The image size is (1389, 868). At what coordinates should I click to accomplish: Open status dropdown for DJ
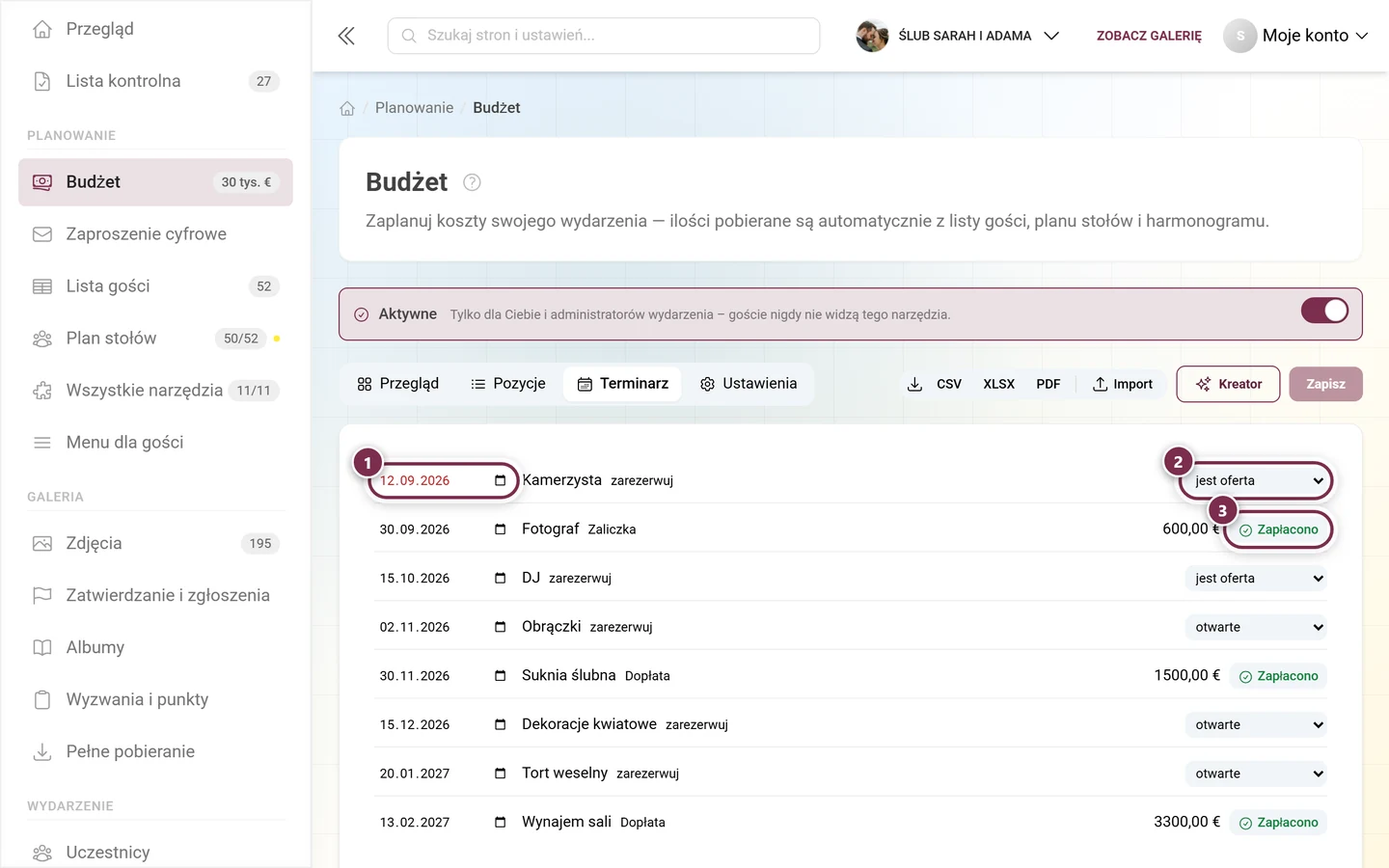coord(1256,579)
